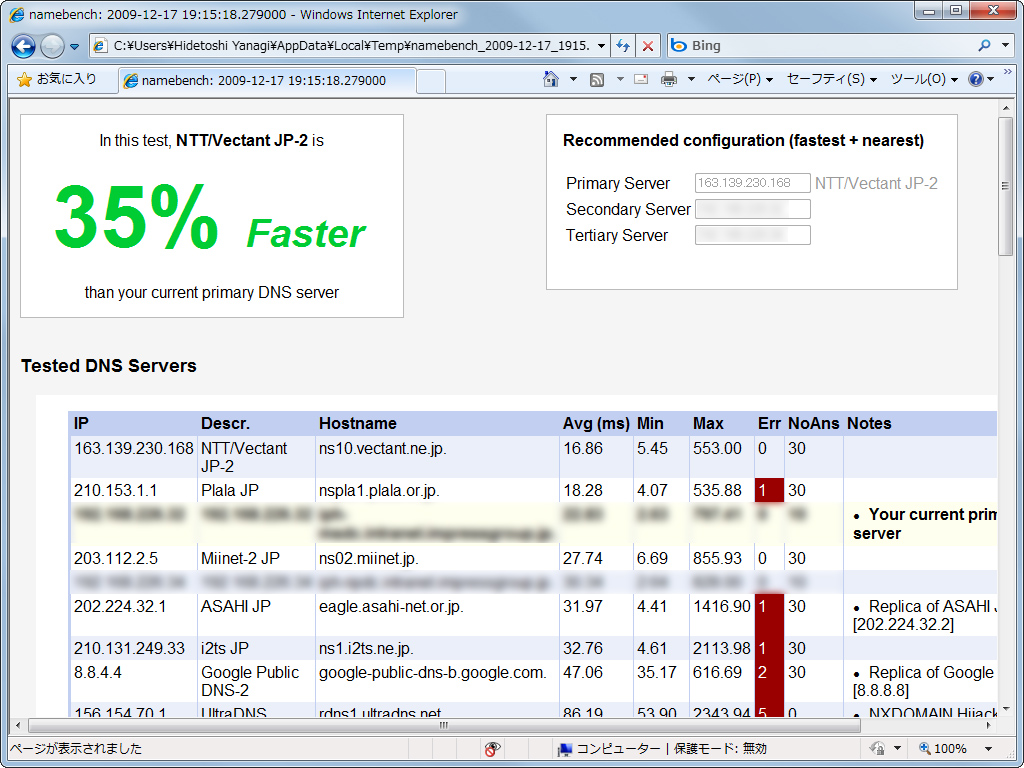1024x768 pixels.
Task: Click the Tertiary Server field
Action: pyautogui.click(x=752, y=235)
